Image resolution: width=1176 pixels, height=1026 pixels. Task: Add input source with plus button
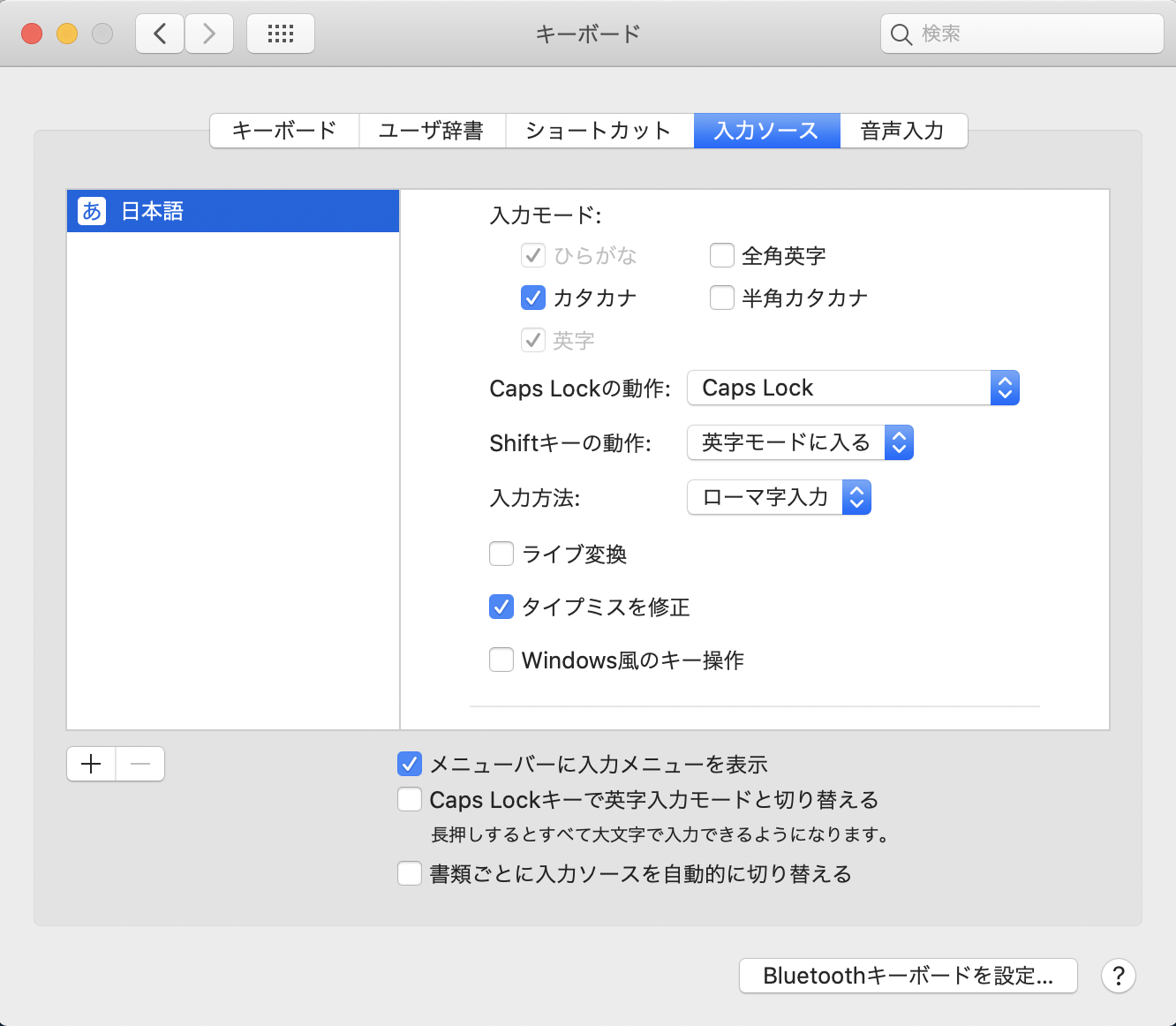click(x=91, y=764)
